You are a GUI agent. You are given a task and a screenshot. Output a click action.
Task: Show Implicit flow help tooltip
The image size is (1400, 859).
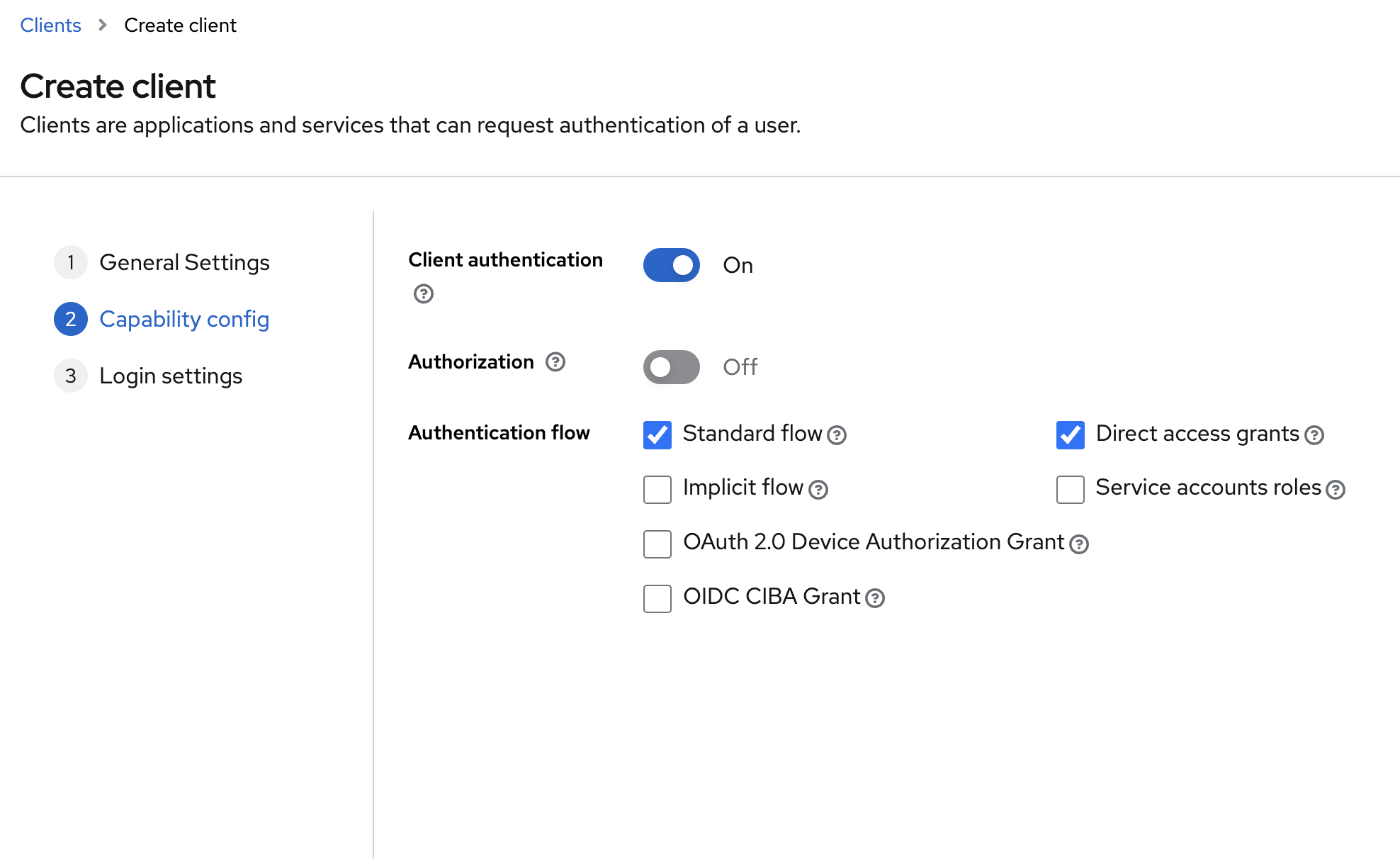(x=818, y=490)
